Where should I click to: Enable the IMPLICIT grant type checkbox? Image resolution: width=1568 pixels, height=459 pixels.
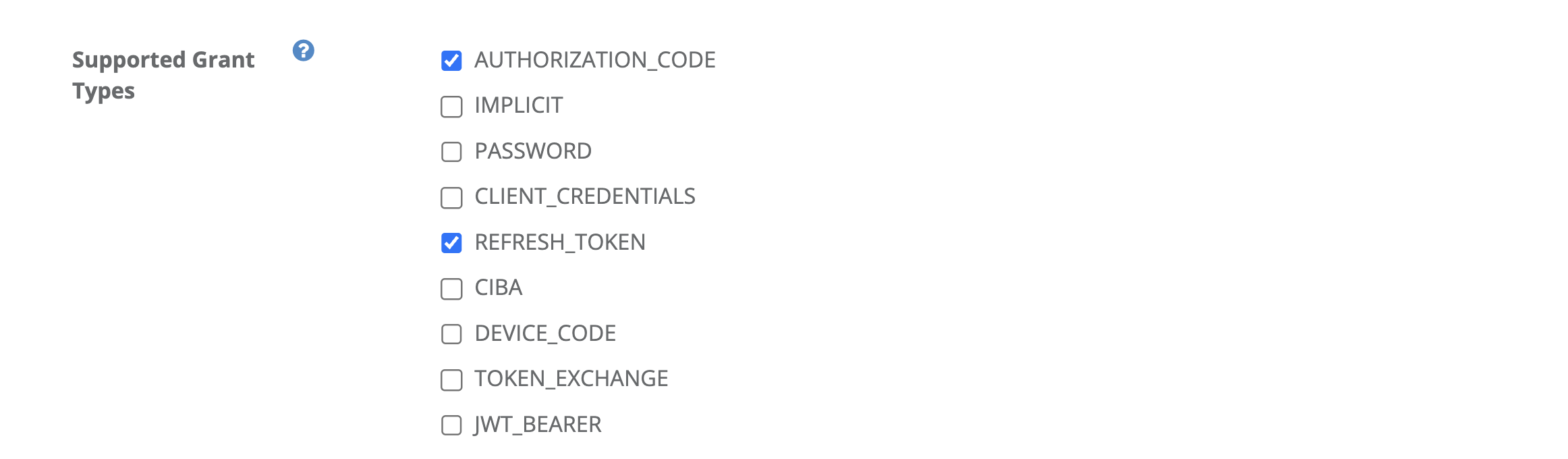point(451,107)
